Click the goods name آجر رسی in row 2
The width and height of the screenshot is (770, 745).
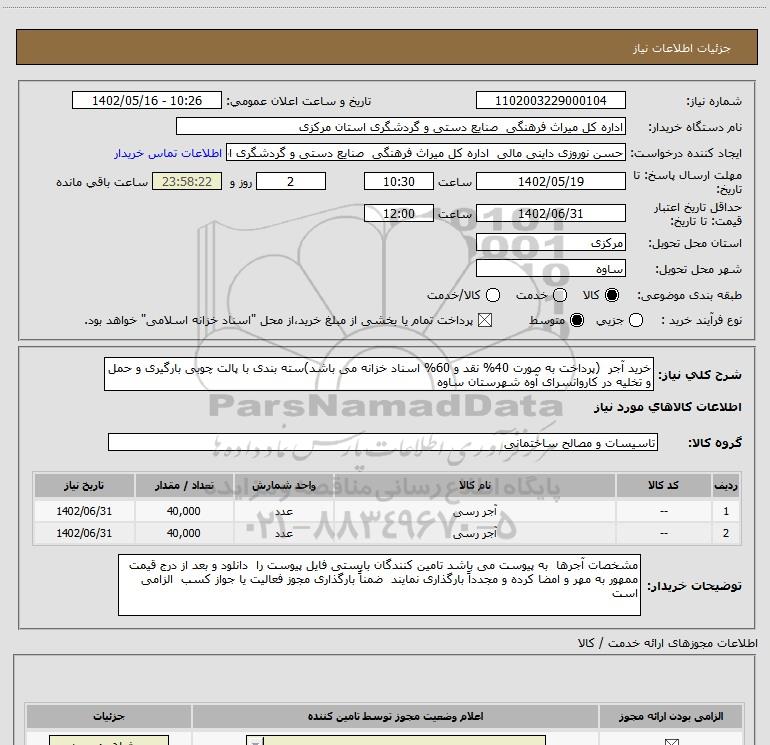click(474, 533)
